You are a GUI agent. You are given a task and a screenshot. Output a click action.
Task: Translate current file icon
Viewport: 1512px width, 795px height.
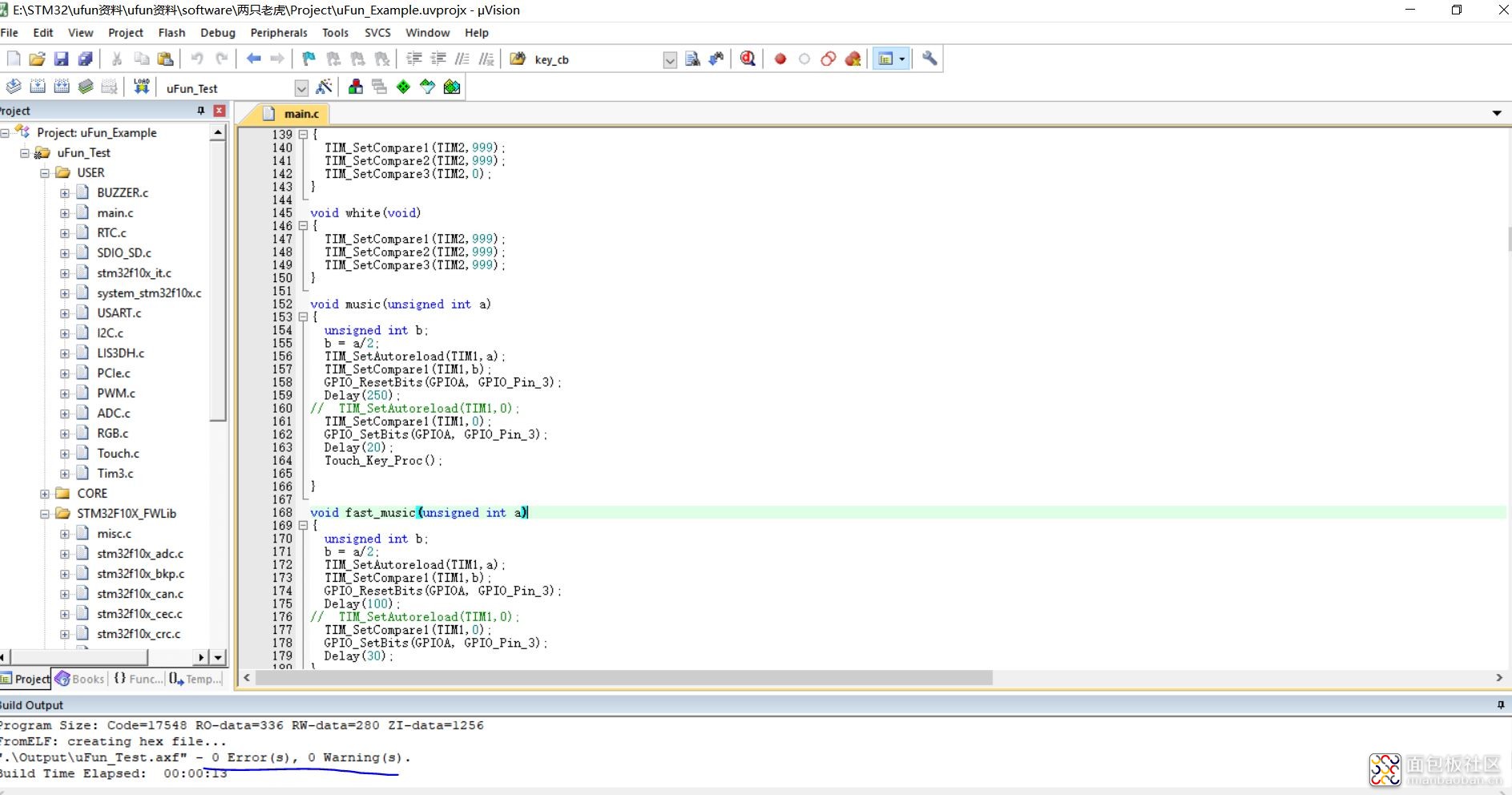tap(14, 87)
